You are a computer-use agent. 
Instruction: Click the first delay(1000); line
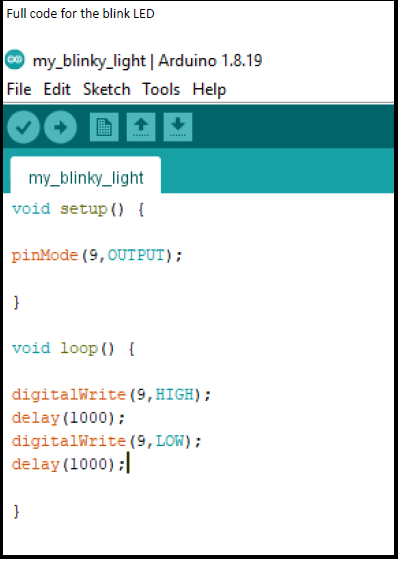(x=68, y=418)
